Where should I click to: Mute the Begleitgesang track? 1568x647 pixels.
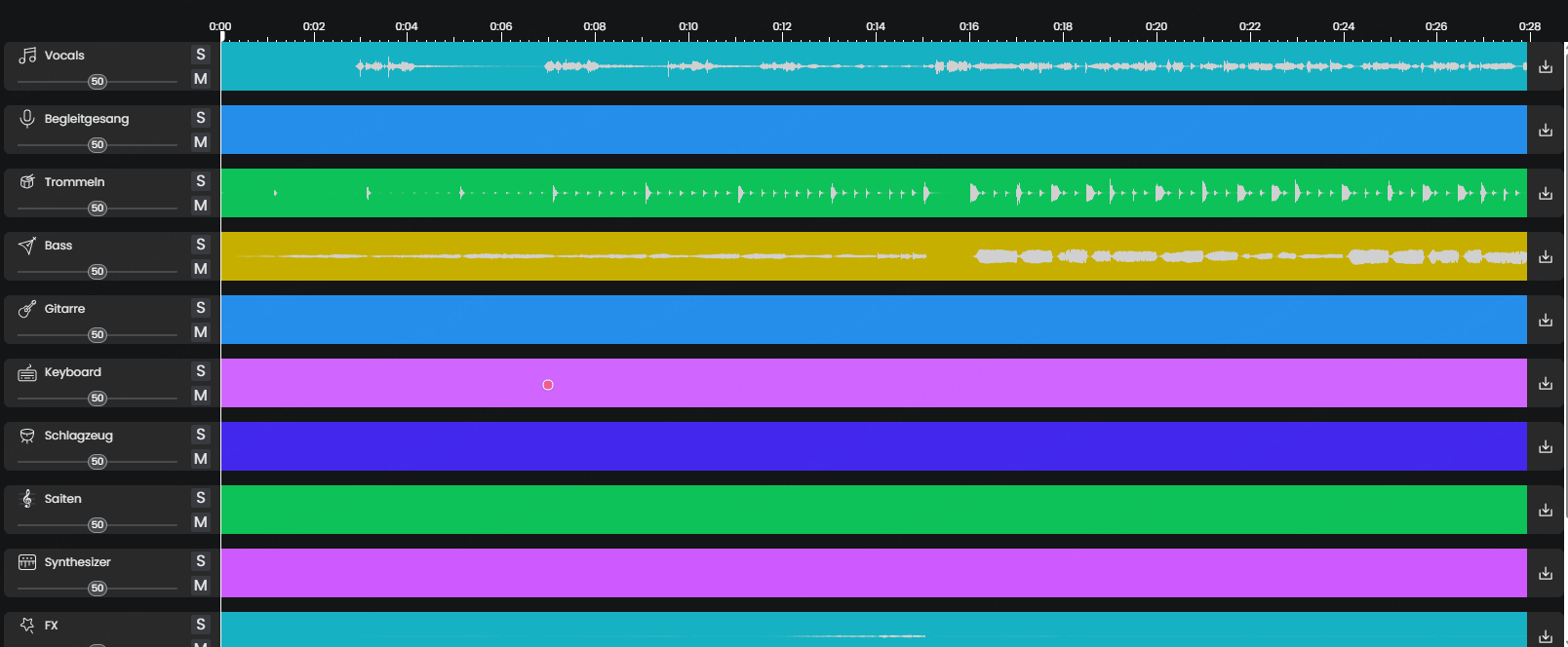(201, 142)
